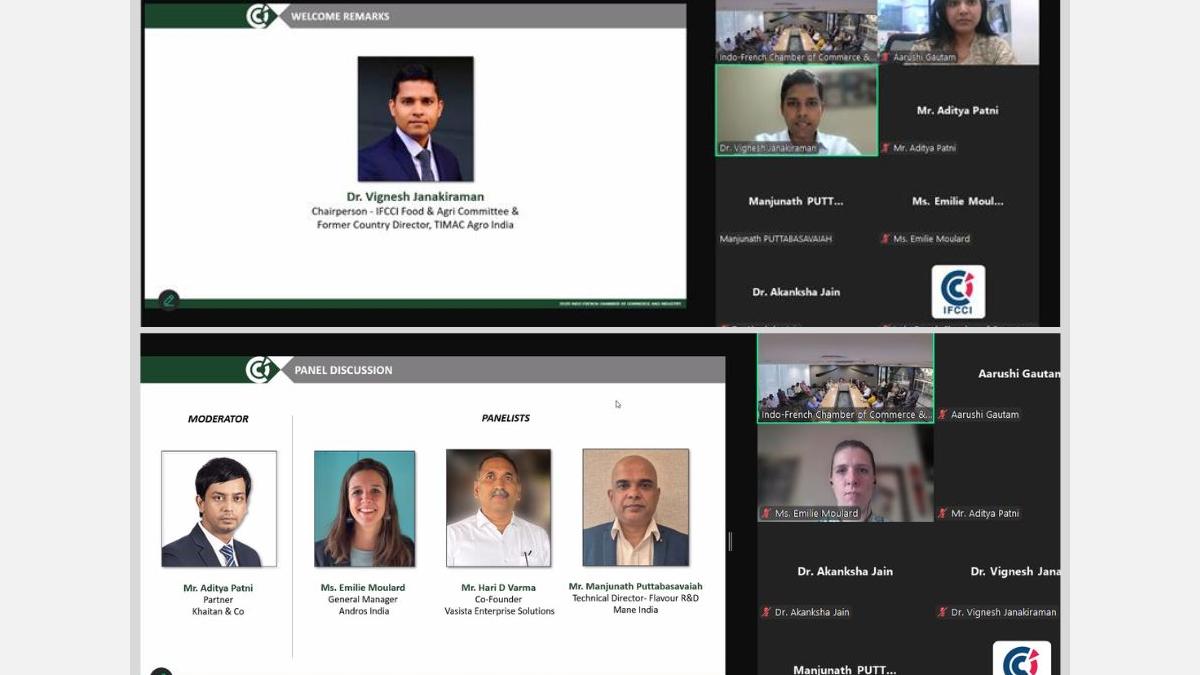This screenshot has height=675, width=1200.
Task: Toggle muted mic on Ms. Emilie Moulard's video, lower meeting
Action: pos(767,514)
